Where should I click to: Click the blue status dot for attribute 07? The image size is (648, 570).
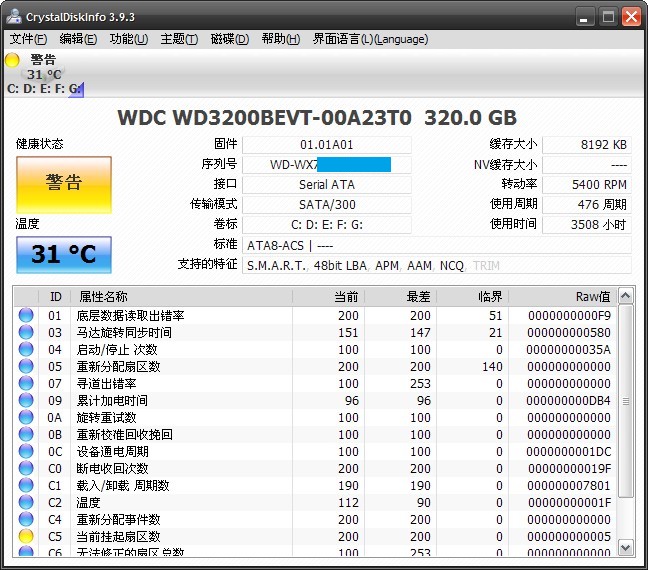[x=26, y=383]
